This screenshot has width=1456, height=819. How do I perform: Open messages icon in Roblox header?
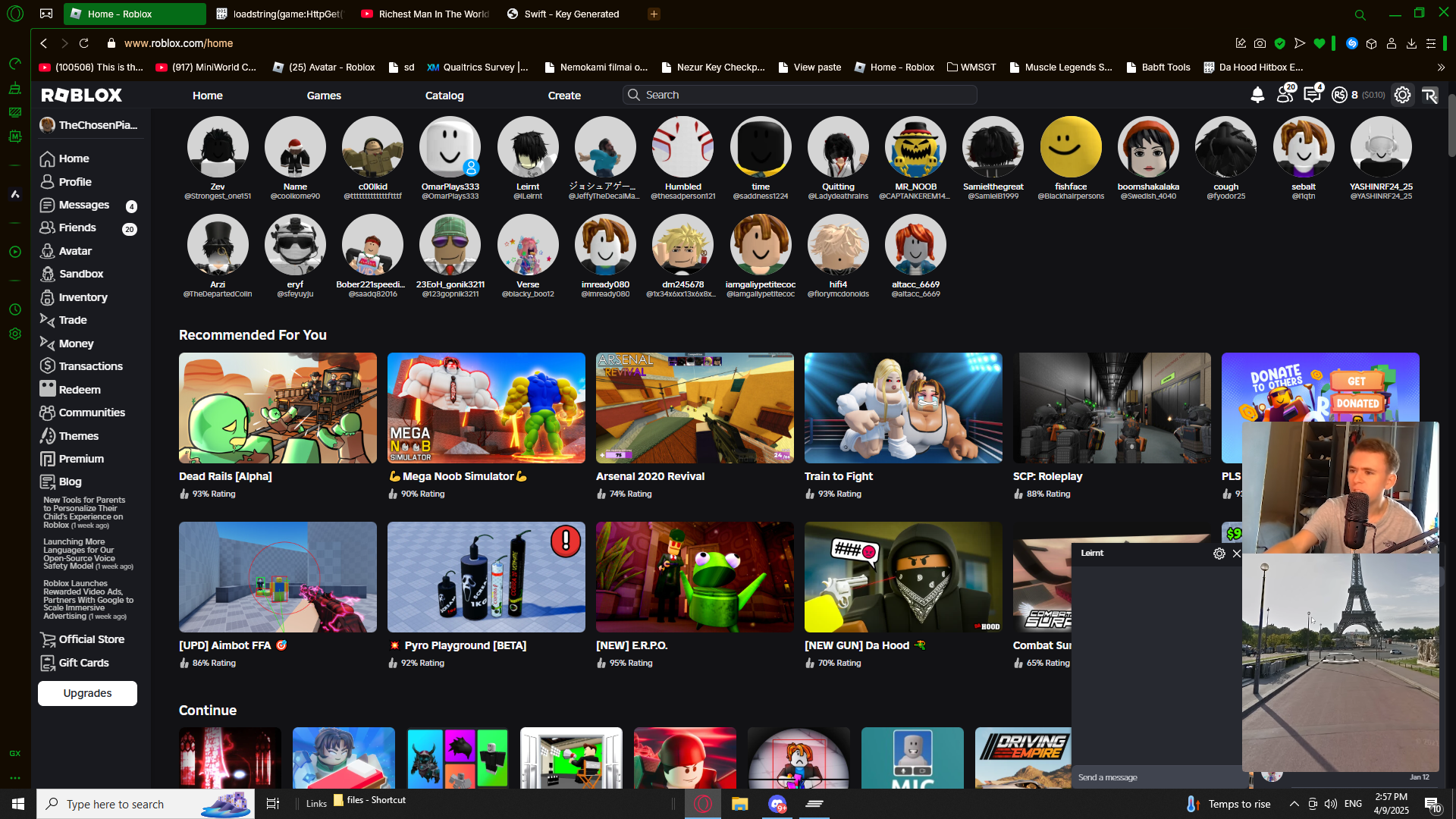point(1313,94)
